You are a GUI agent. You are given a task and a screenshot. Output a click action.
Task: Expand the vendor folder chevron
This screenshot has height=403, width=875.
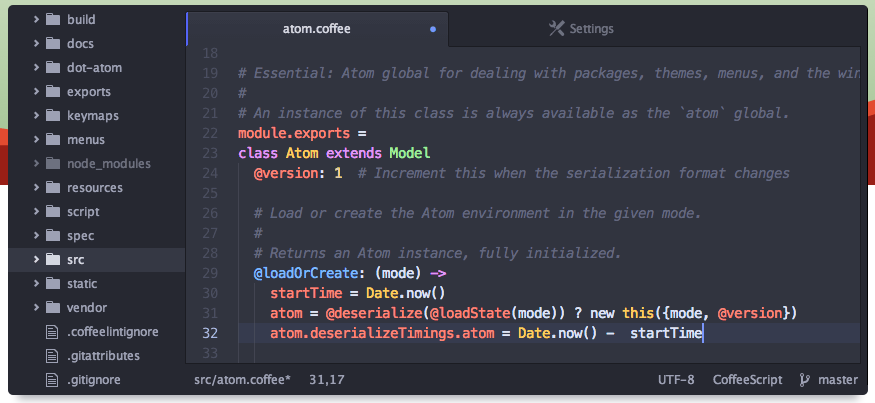click(x=36, y=308)
